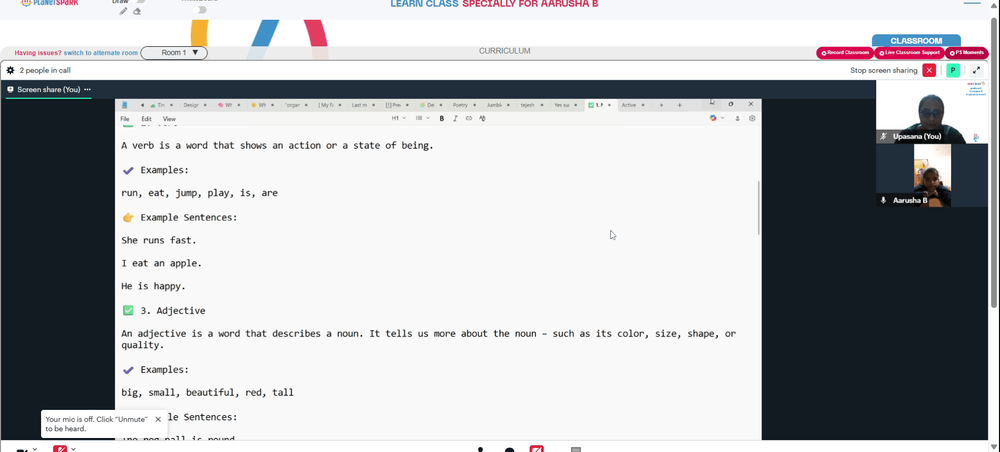The width and height of the screenshot is (1000, 452).
Task: Switch to the Last m tab
Action: pyautogui.click(x=364, y=105)
